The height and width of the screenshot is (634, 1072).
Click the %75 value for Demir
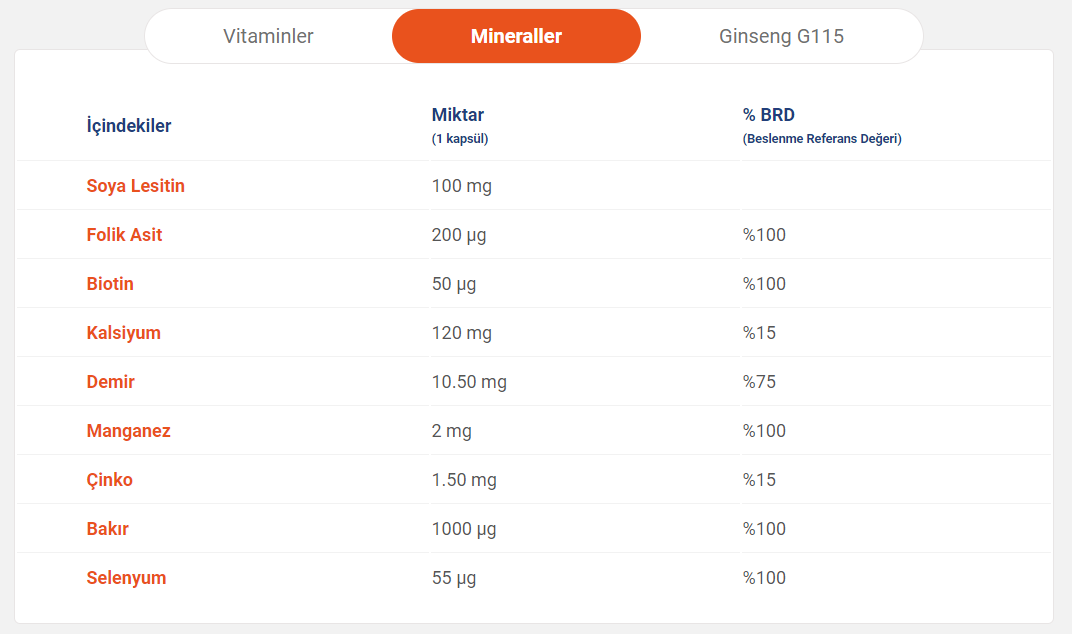click(759, 382)
